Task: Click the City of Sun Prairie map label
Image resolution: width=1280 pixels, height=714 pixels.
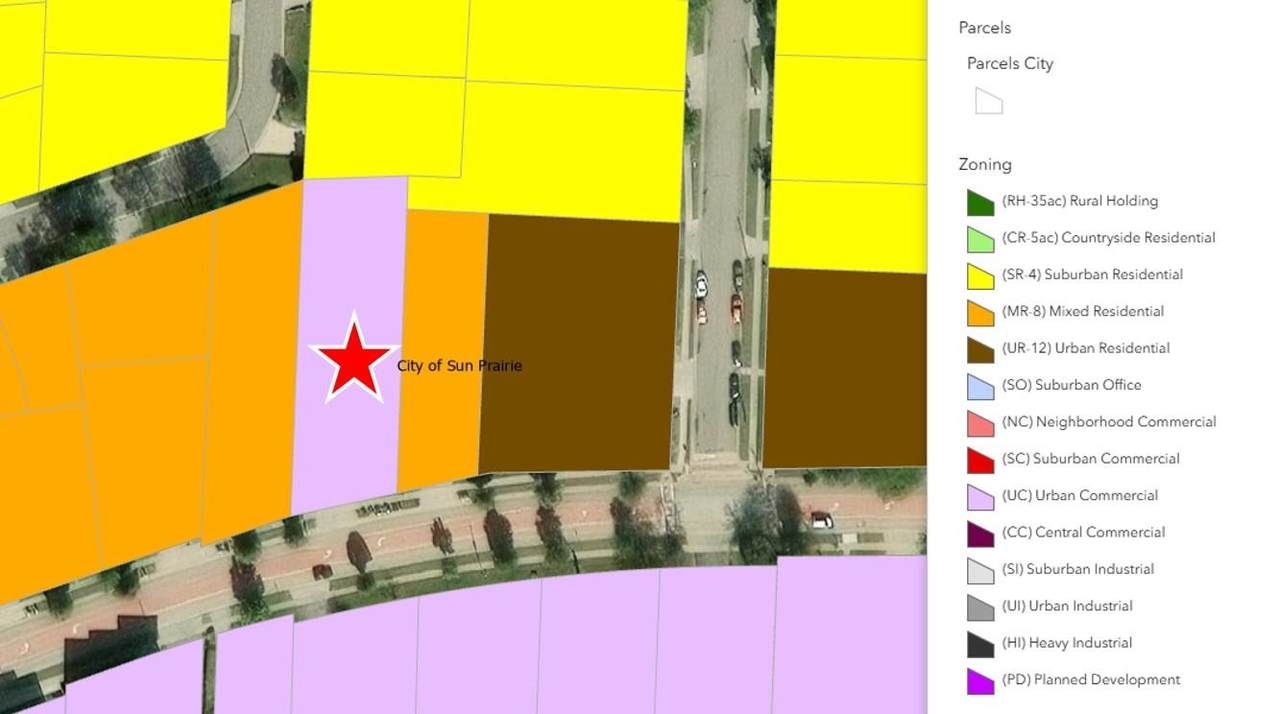Action: coord(459,366)
